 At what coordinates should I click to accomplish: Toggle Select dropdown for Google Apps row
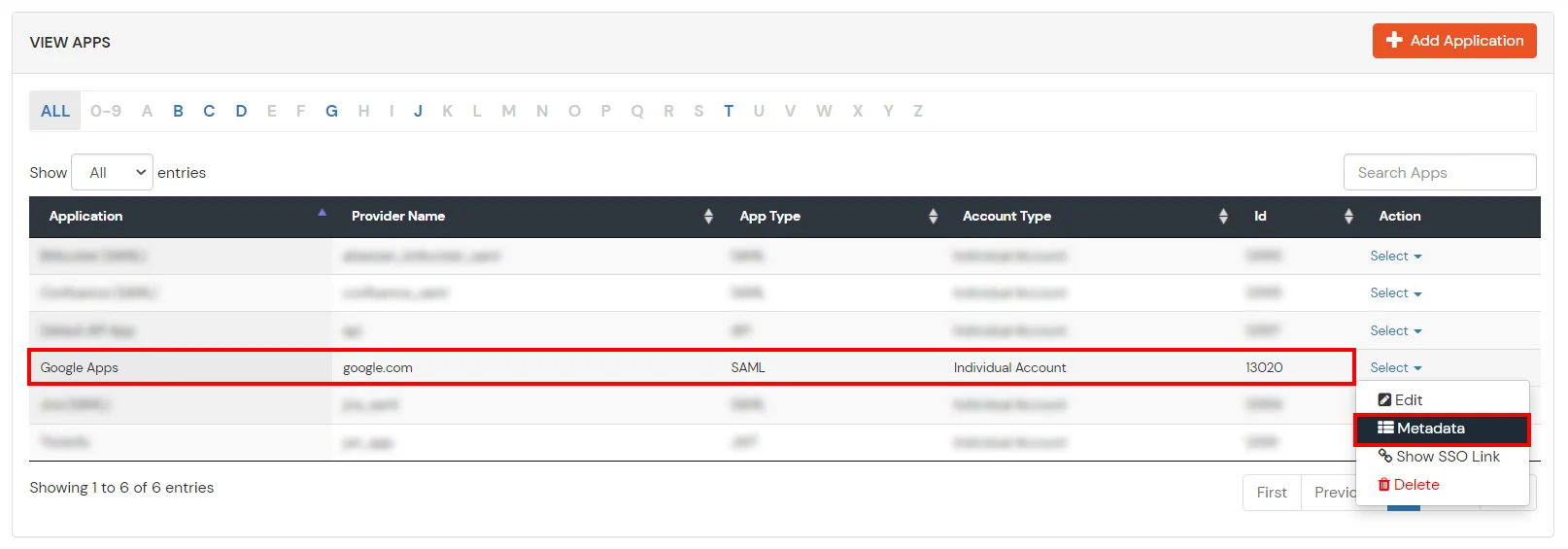click(x=1396, y=367)
